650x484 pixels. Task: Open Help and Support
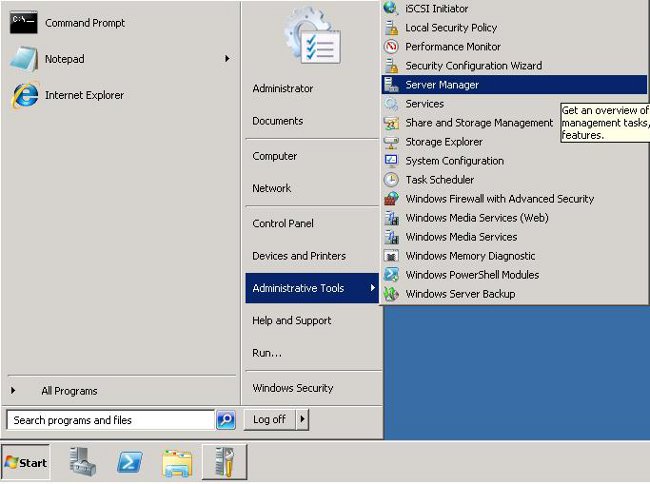[292, 320]
